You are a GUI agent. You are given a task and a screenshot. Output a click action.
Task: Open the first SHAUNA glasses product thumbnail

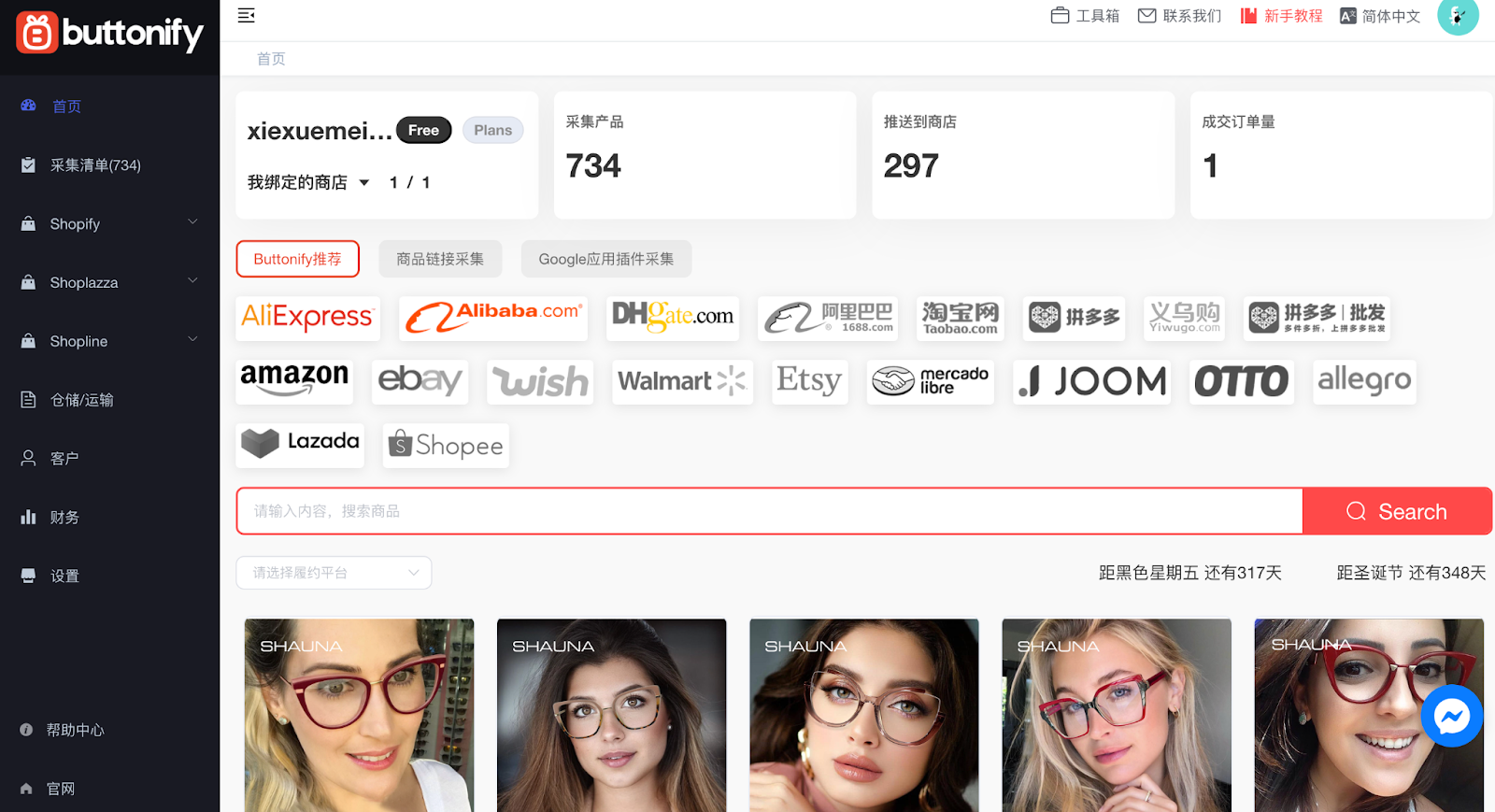[x=359, y=715]
